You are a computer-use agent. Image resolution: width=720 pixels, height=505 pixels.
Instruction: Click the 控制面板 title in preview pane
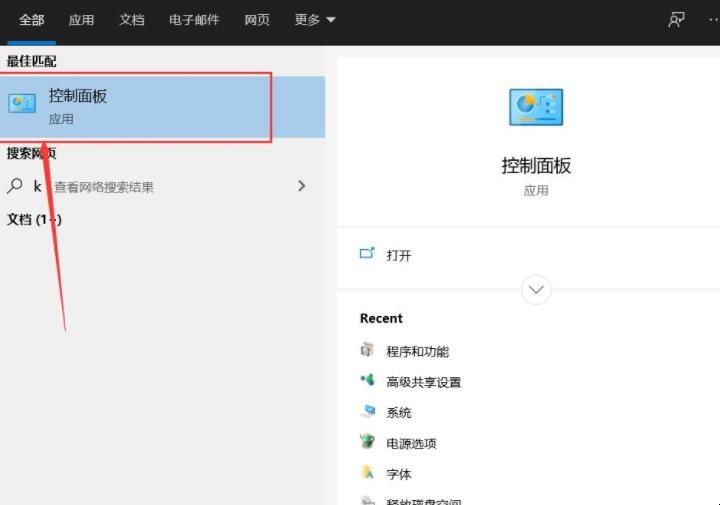536,166
